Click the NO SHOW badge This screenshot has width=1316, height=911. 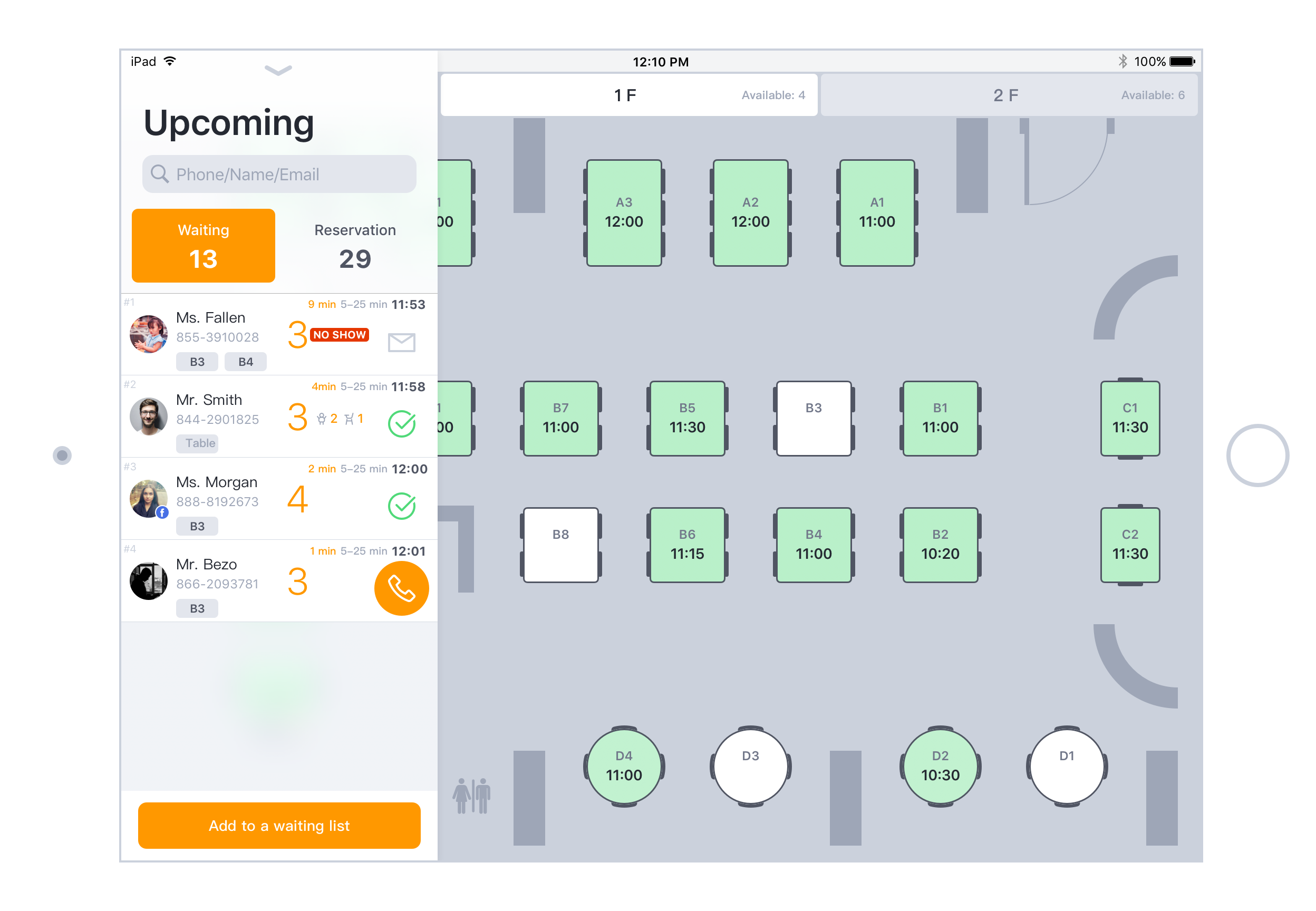(340, 335)
